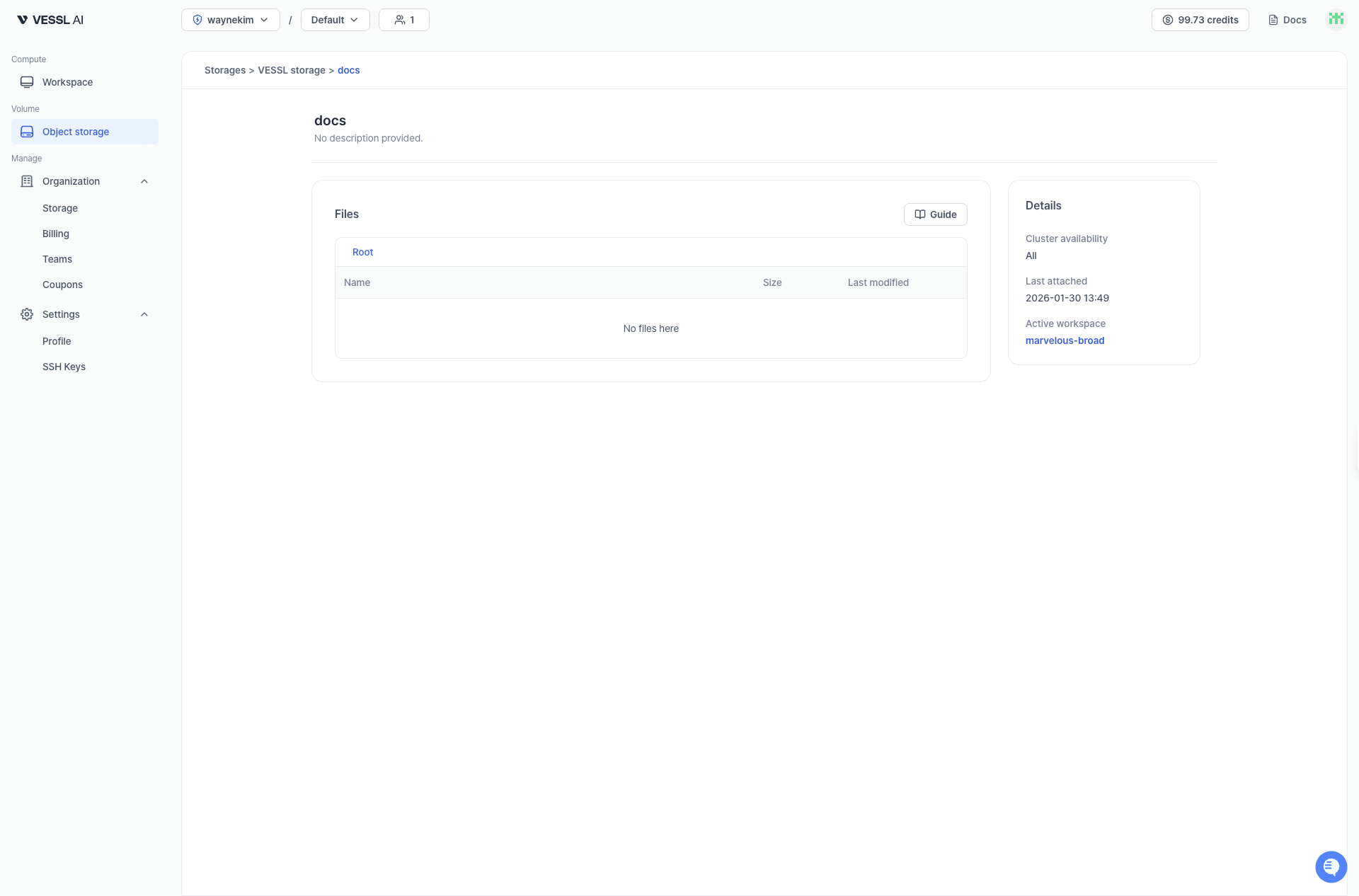This screenshot has height=896, width=1359.
Task: Open the Billing menu item
Action: tap(56, 234)
